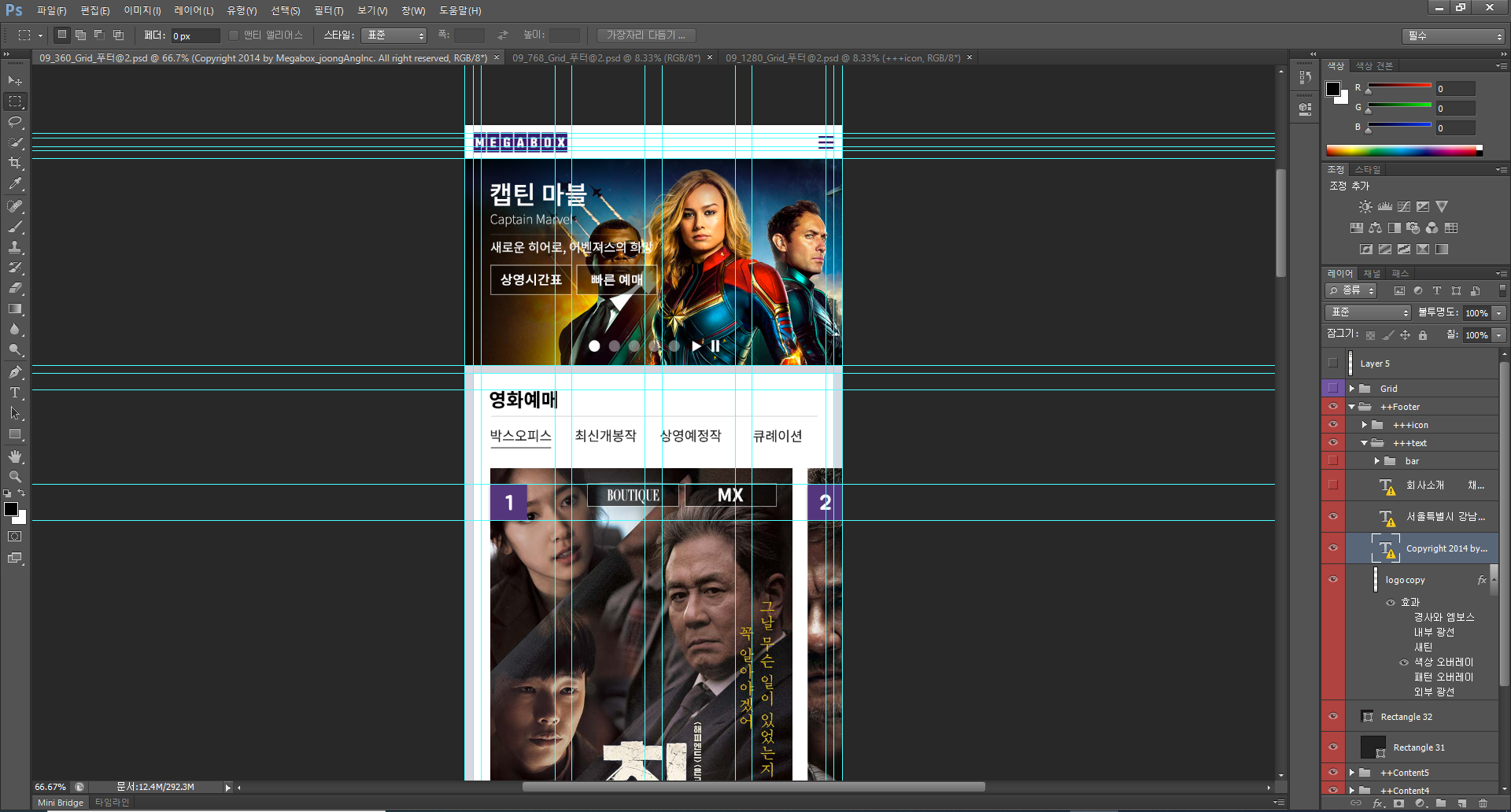Hide the logo copy layer
Screen dimensions: 1511x812
pyautogui.click(x=1333, y=580)
